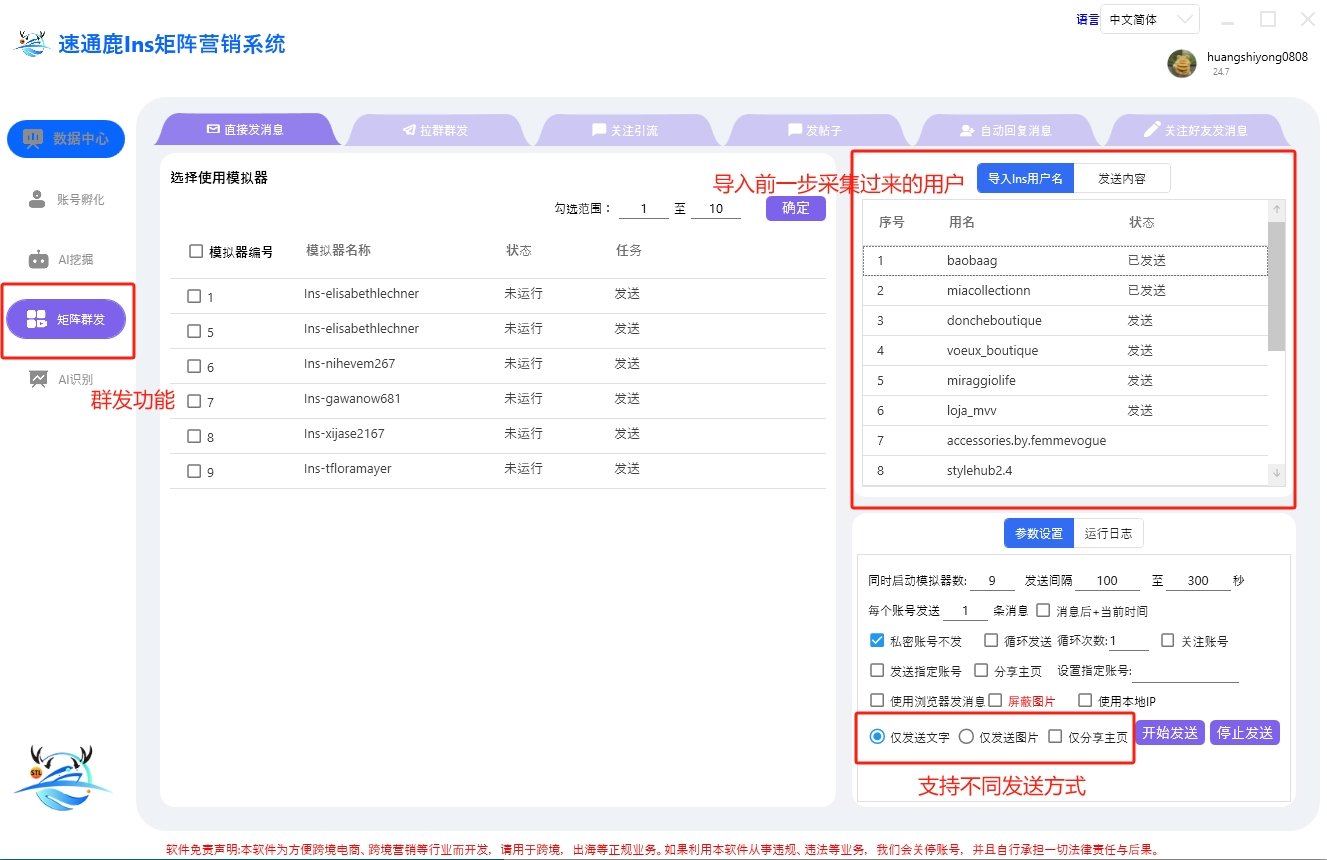Image resolution: width=1327 pixels, height=860 pixels.
Task: Check the 仅分享主页 checkbox
Action: 1055,736
